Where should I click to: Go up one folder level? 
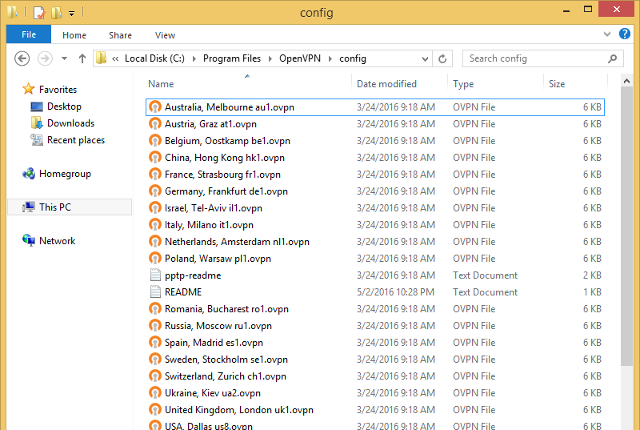pyautogui.click(x=82, y=59)
